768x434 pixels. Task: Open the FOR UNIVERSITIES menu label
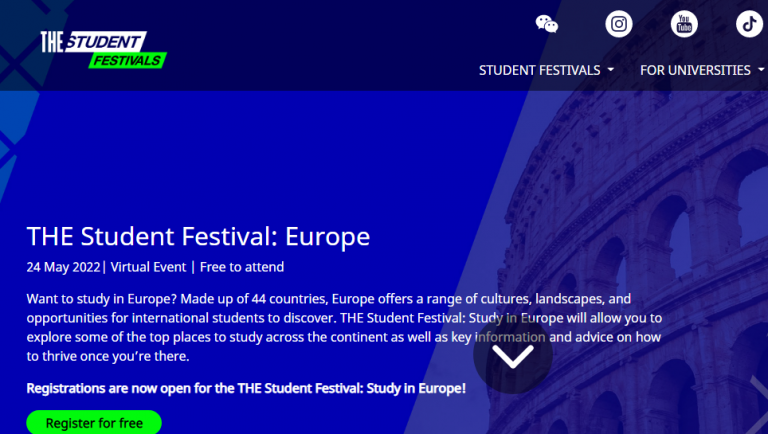click(x=695, y=71)
